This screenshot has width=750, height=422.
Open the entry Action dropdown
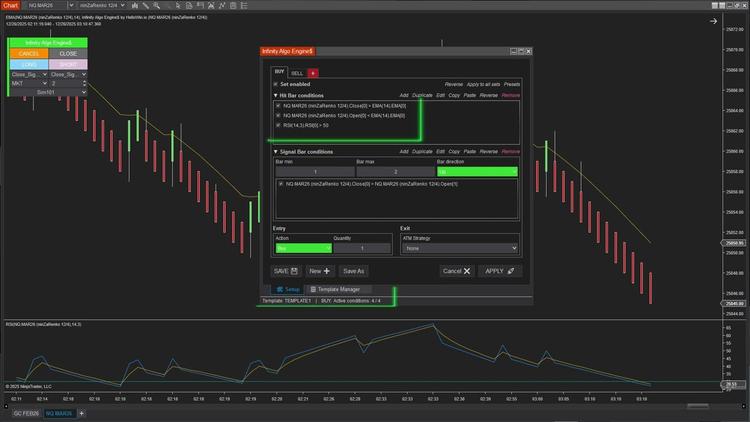pos(303,248)
